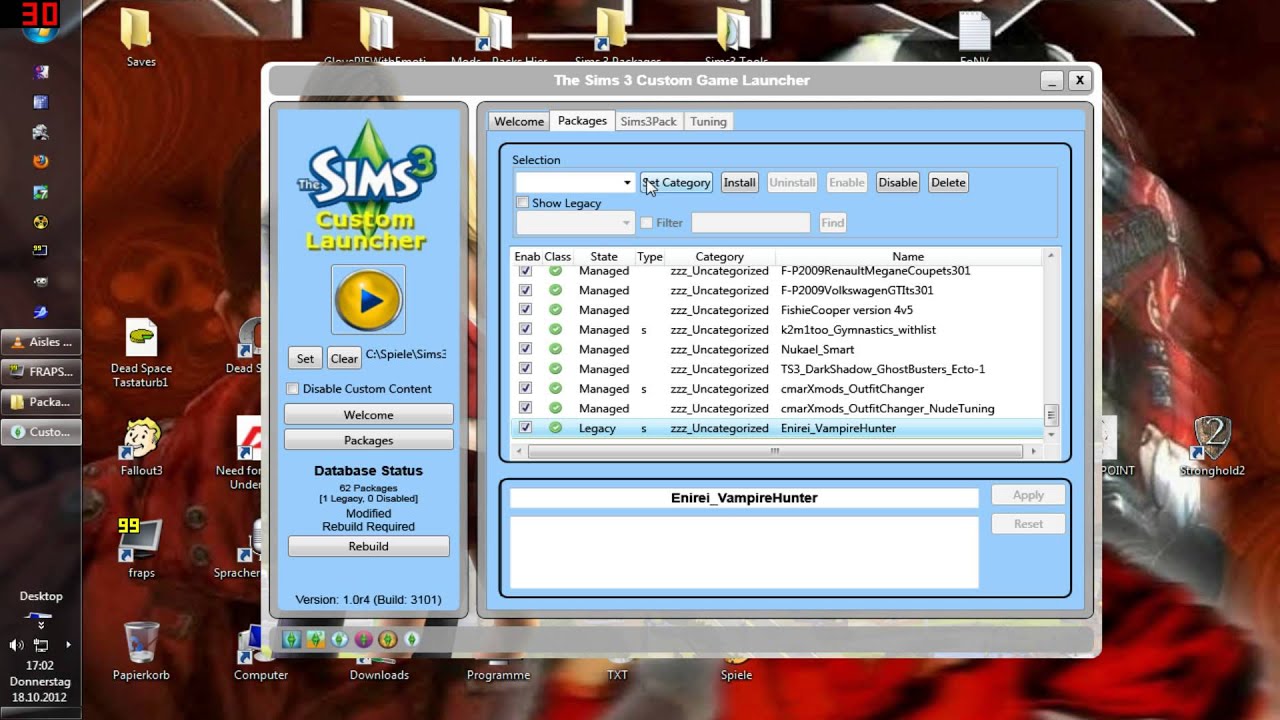The height and width of the screenshot is (720, 1280).
Task: Click the Set path button
Action: click(x=305, y=358)
